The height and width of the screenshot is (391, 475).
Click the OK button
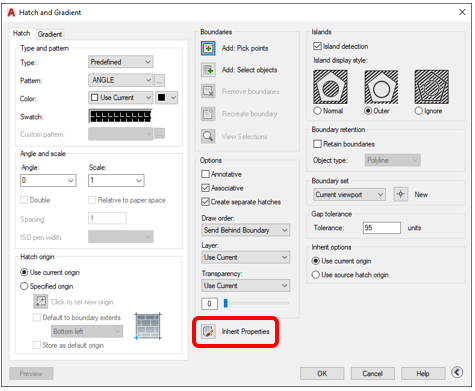click(322, 374)
